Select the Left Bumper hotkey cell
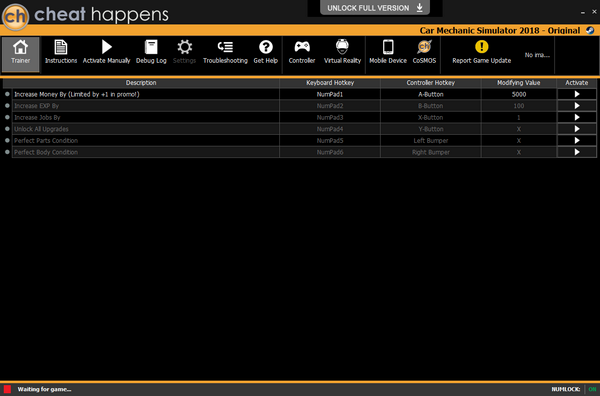The image size is (600, 396). coord(430,140)
